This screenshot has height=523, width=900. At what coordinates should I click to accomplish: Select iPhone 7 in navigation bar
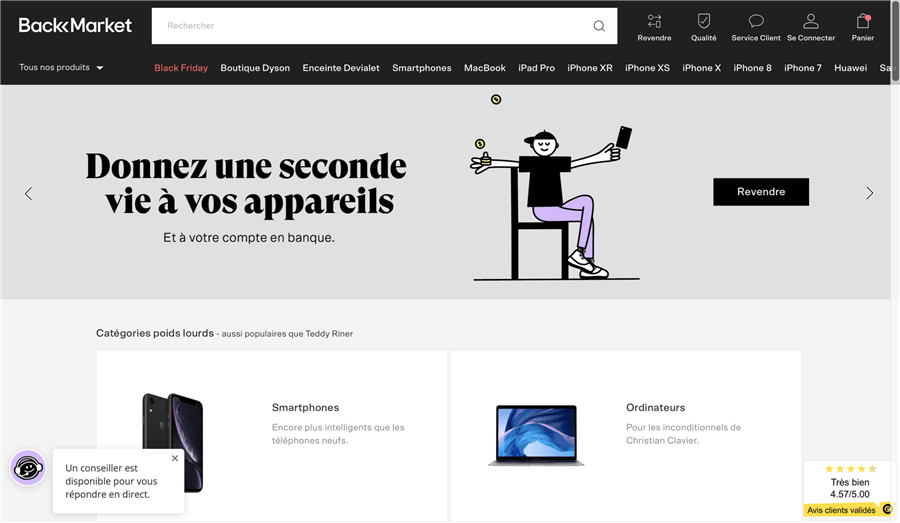[802, 68]
